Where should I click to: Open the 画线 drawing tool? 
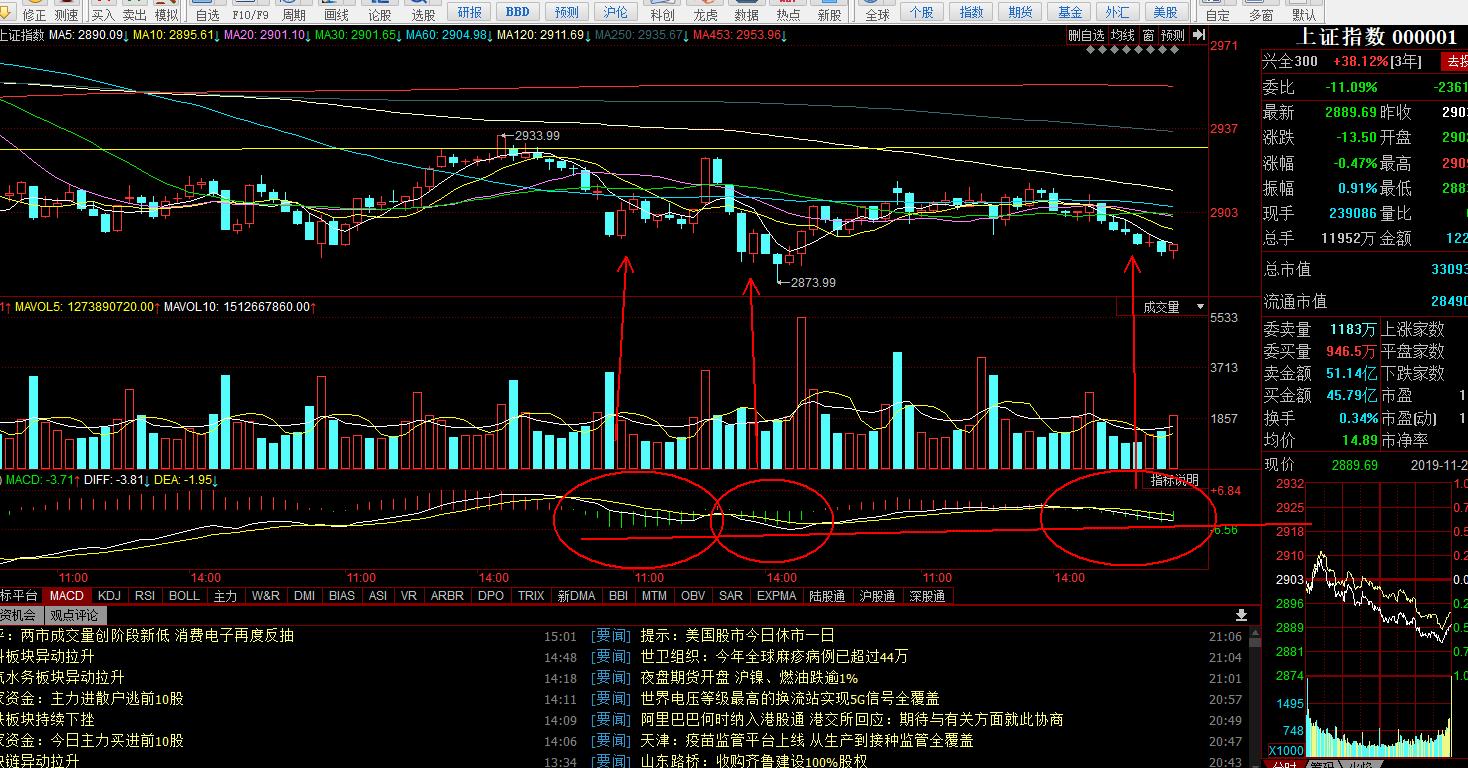[337, 12]
